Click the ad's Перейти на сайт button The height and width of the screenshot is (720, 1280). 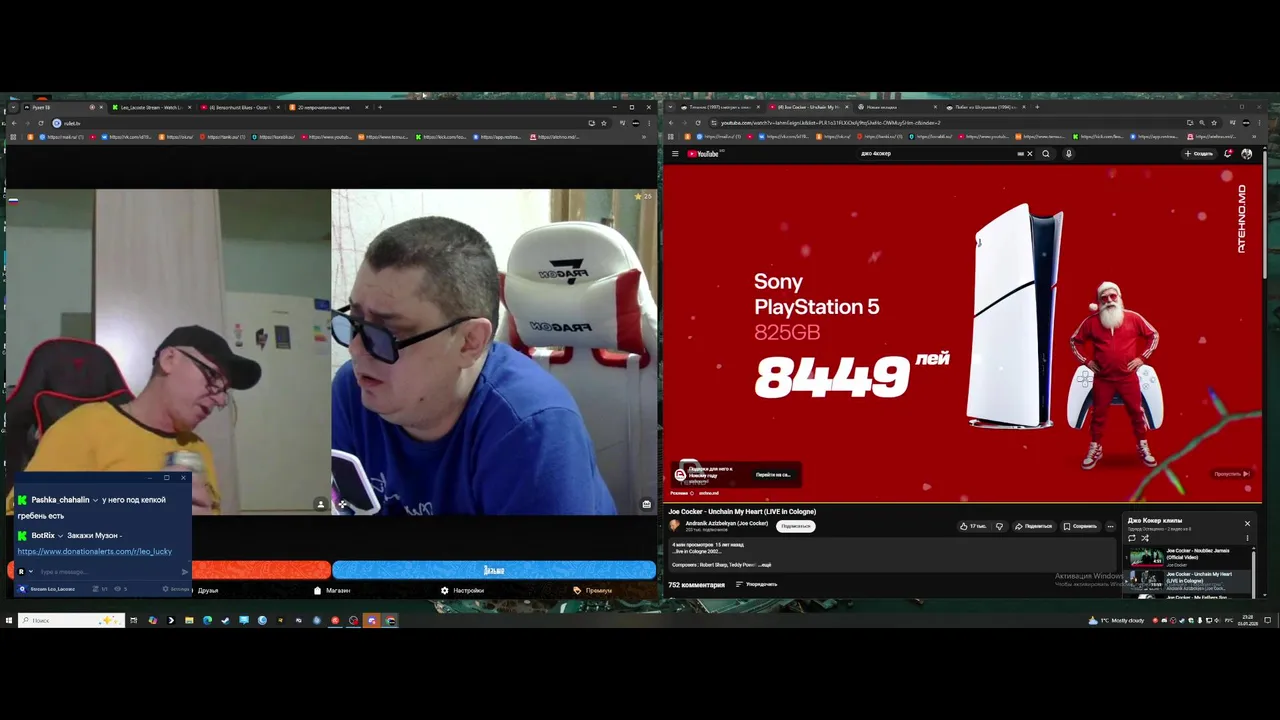[773, 475]
